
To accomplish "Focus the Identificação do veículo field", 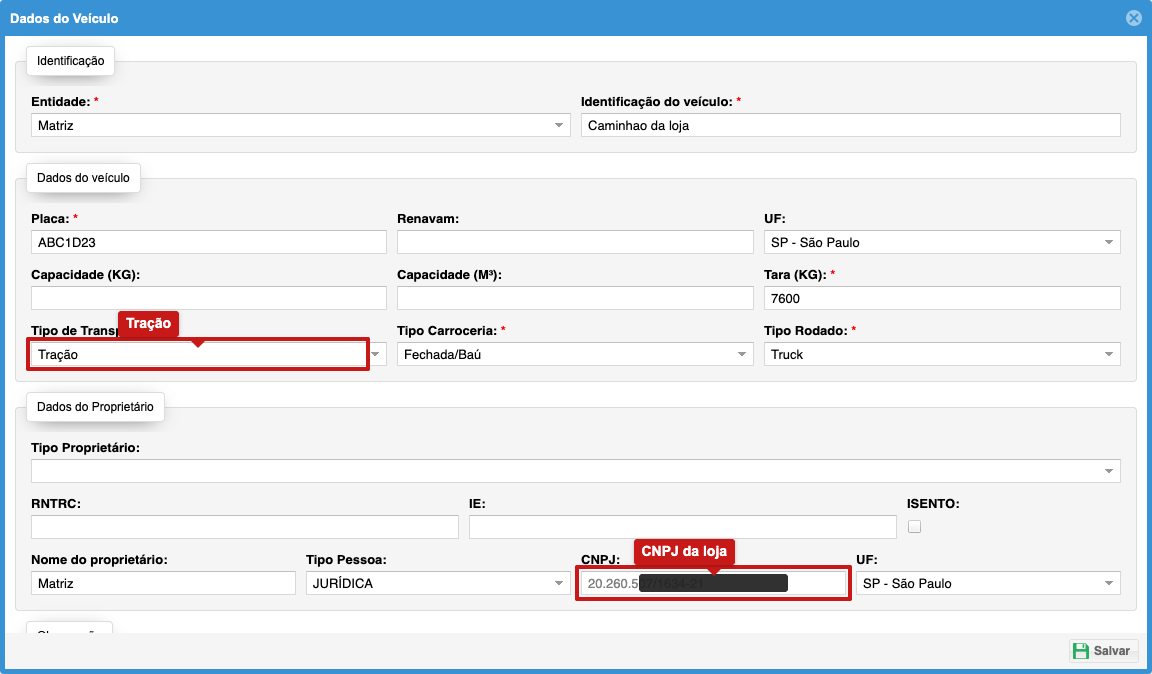I will [851, 125].
